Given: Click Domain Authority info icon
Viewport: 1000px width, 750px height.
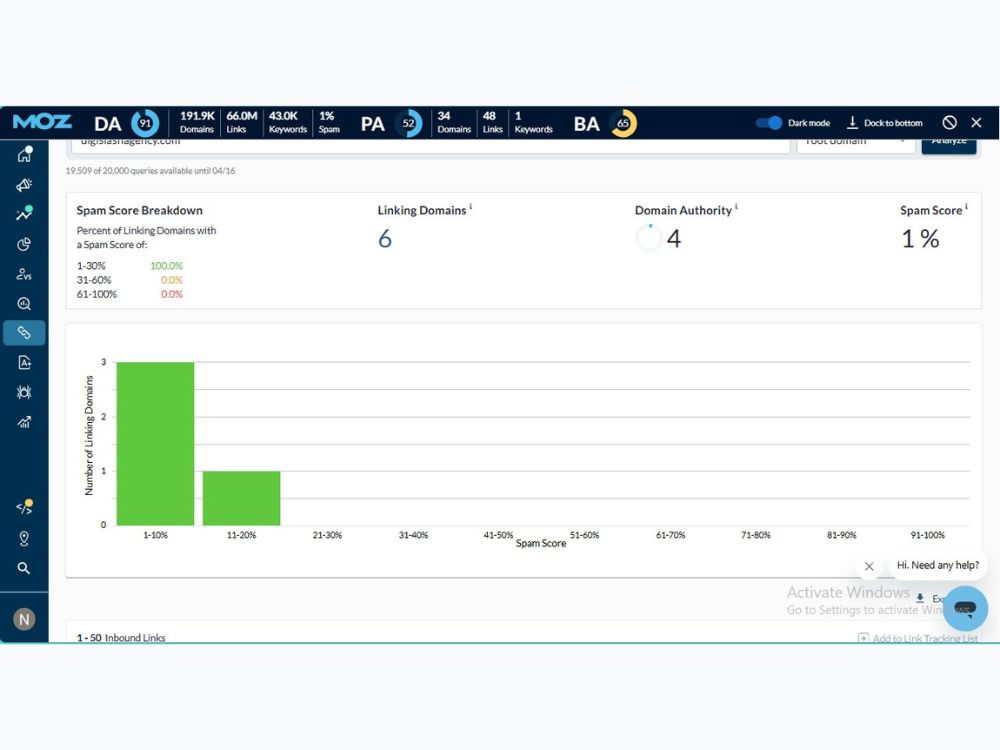Looking at the screenshot, I should [x=736, y=206].
